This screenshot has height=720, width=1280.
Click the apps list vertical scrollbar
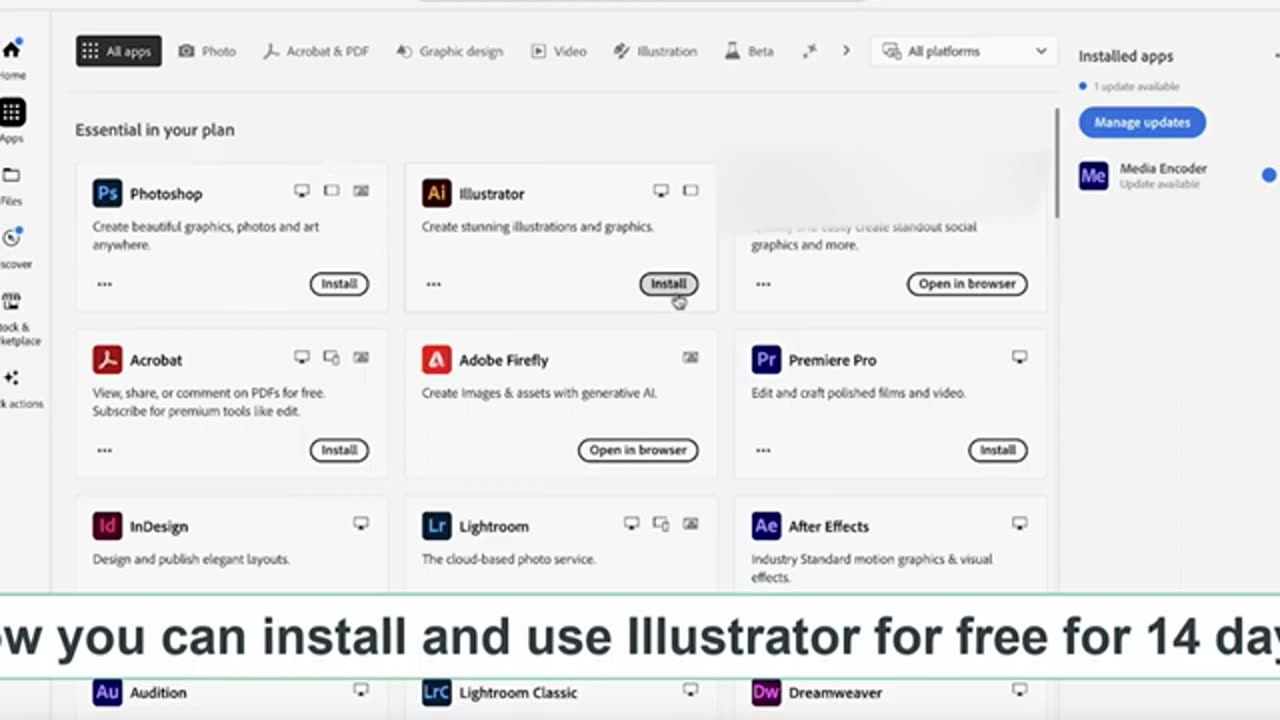[1056, 163]
